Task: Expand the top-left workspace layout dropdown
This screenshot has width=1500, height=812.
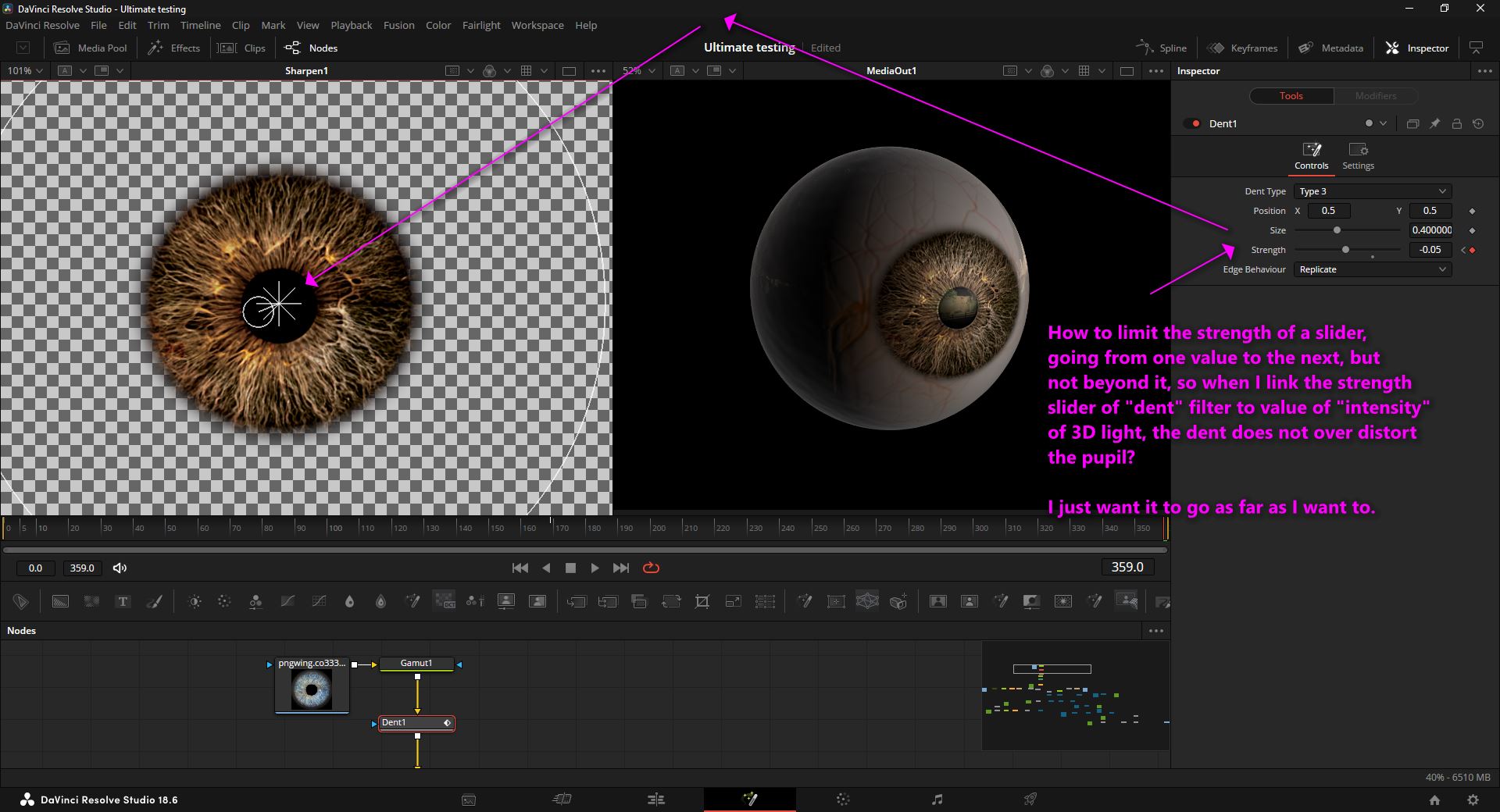Action: pyautogui.click(x=23, y=48)
